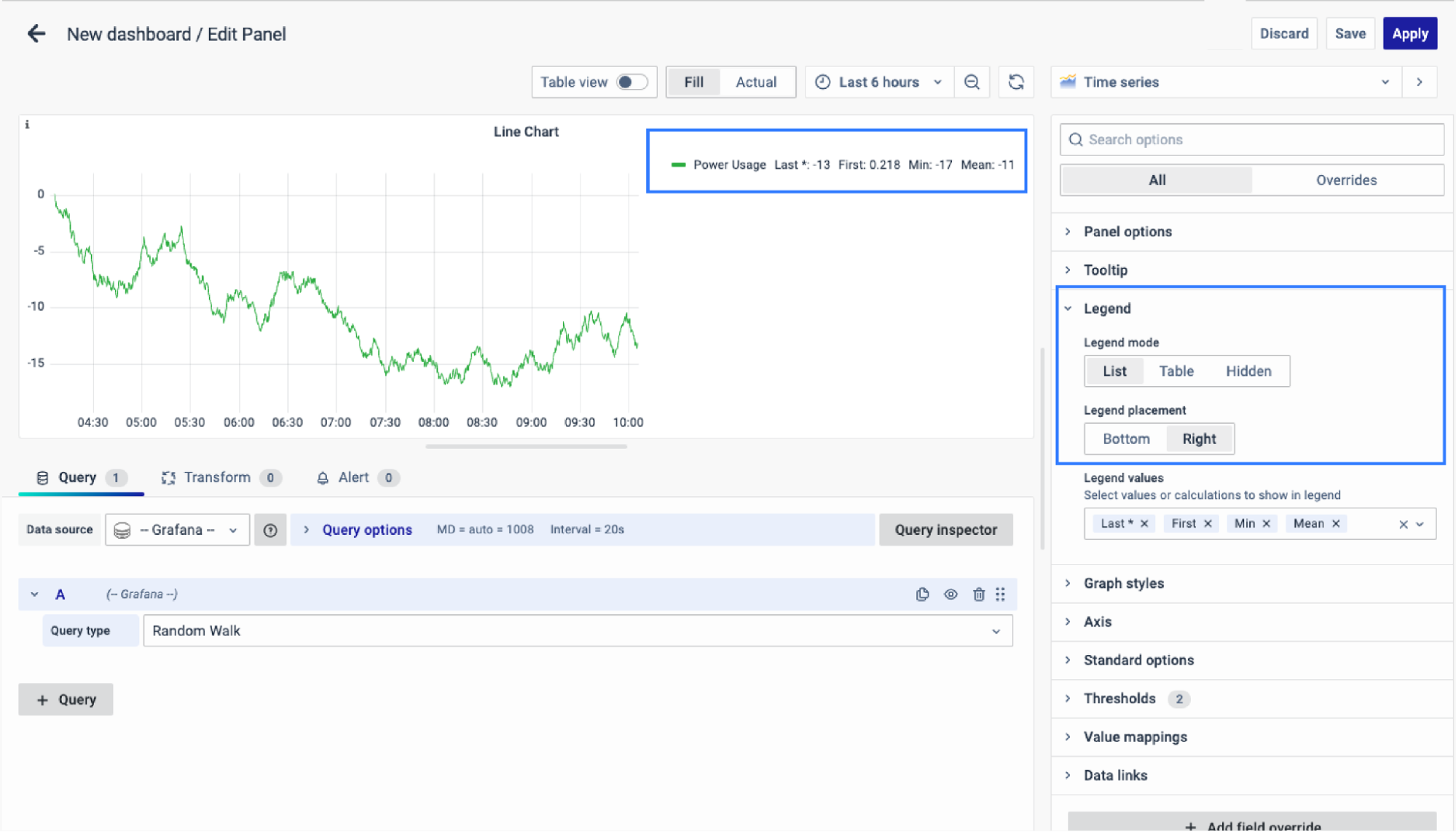Click the refresh dashboard icon
Screen dimensions: 1456x832
pos(1016,82)
